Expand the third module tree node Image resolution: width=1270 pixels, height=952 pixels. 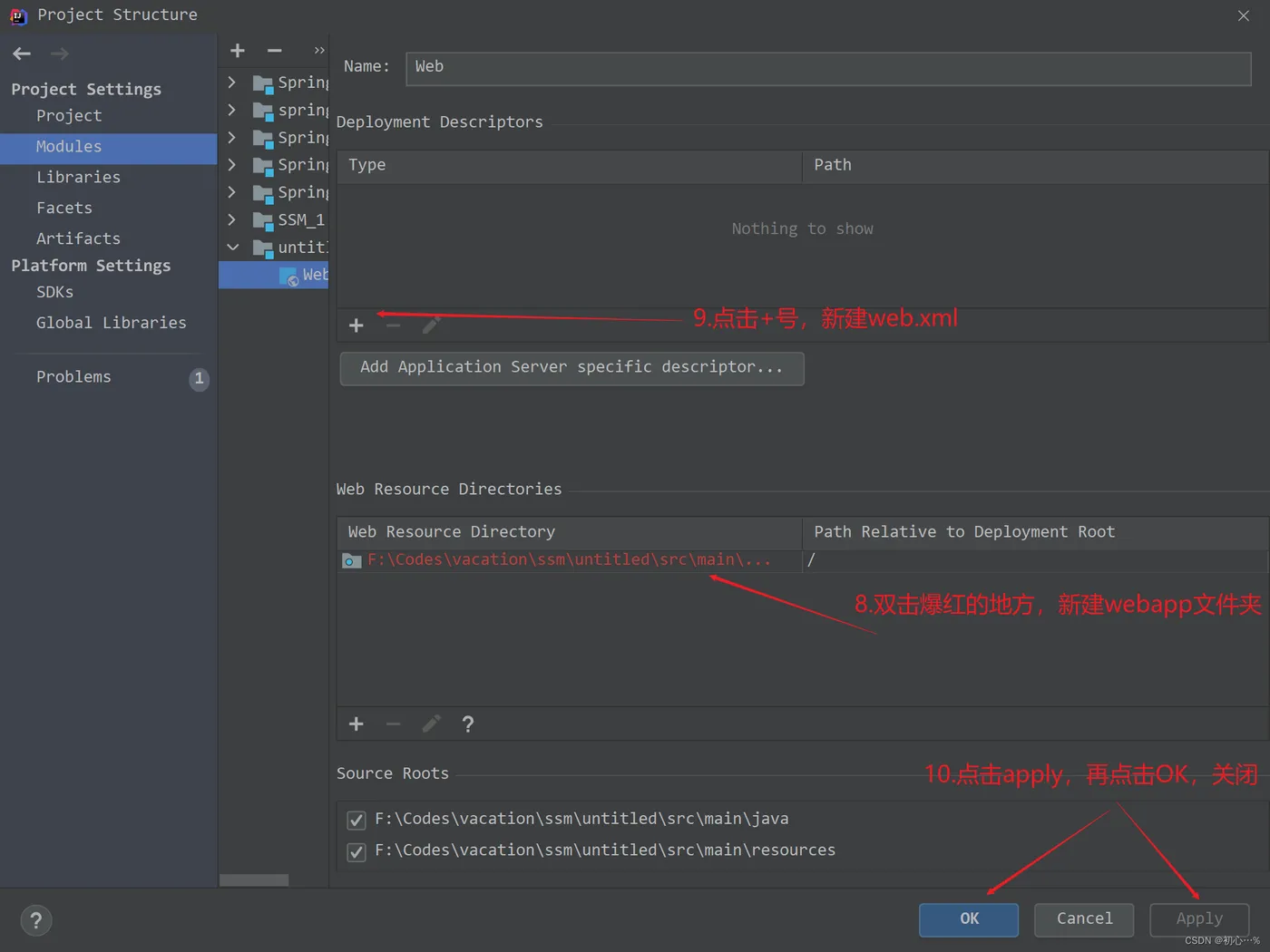(232, 138)
